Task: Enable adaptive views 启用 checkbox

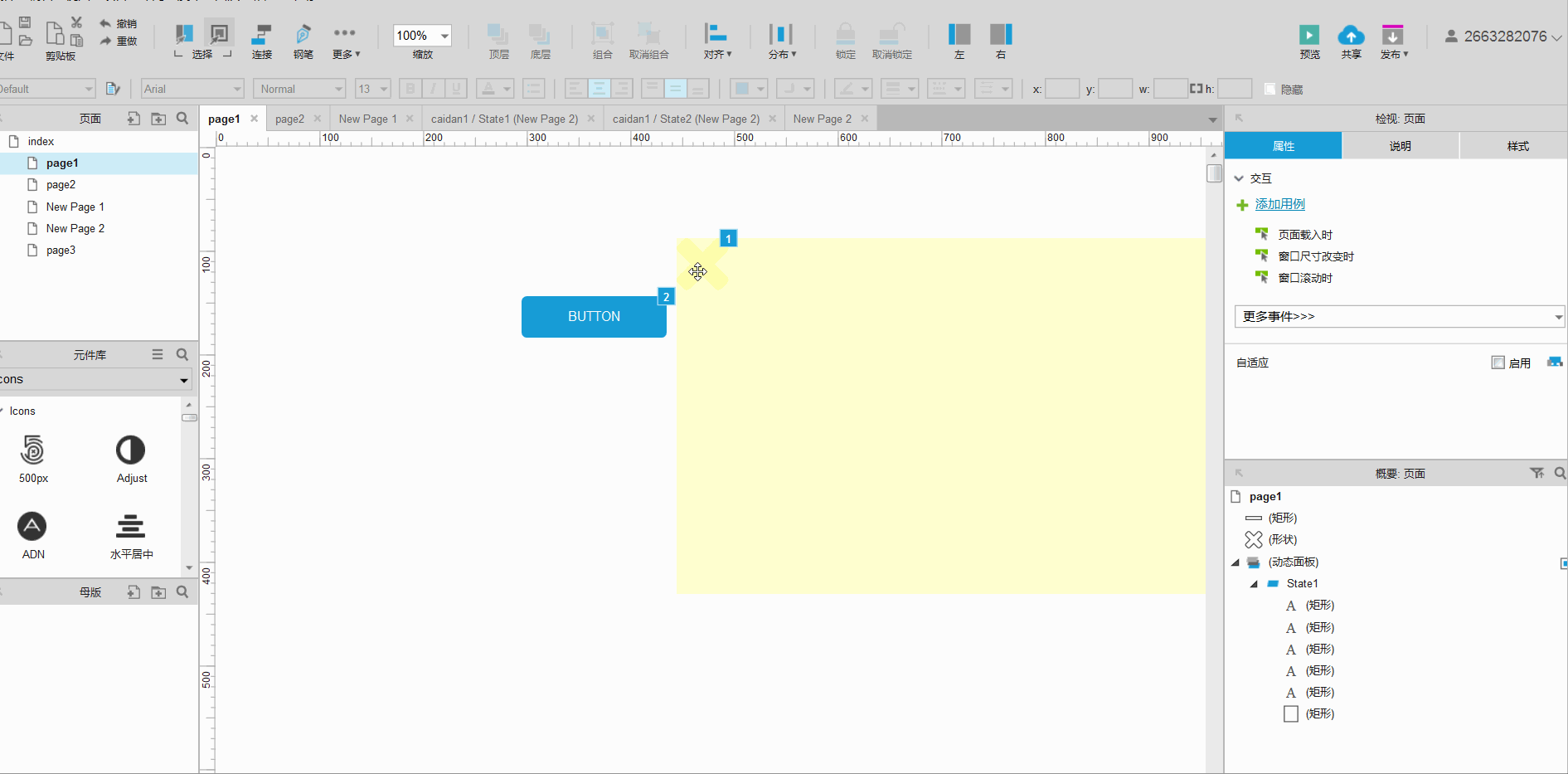Action: (x=1498, y=363)
